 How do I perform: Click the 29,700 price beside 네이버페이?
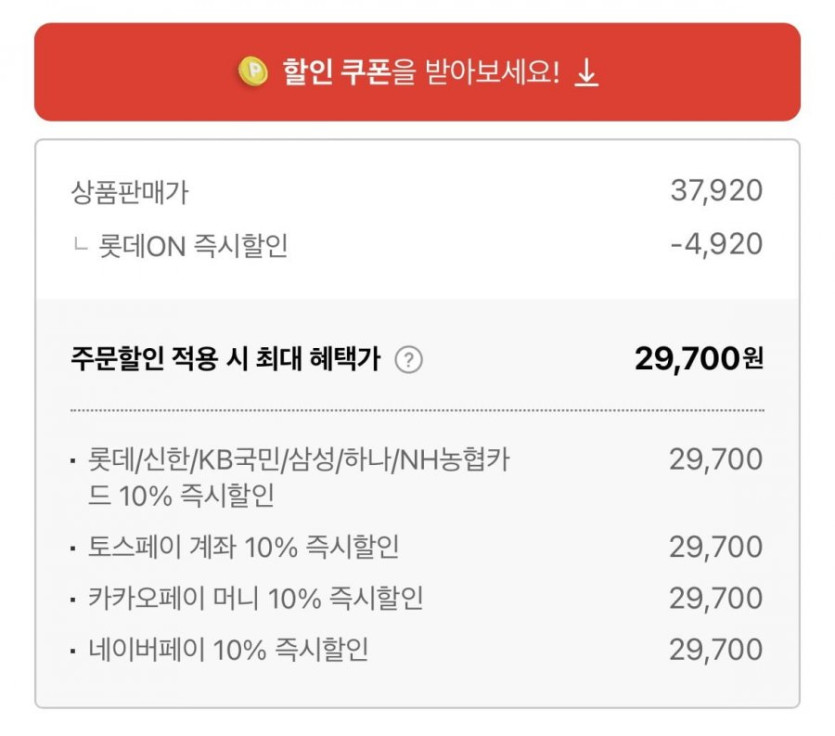(x=716, y=651)
